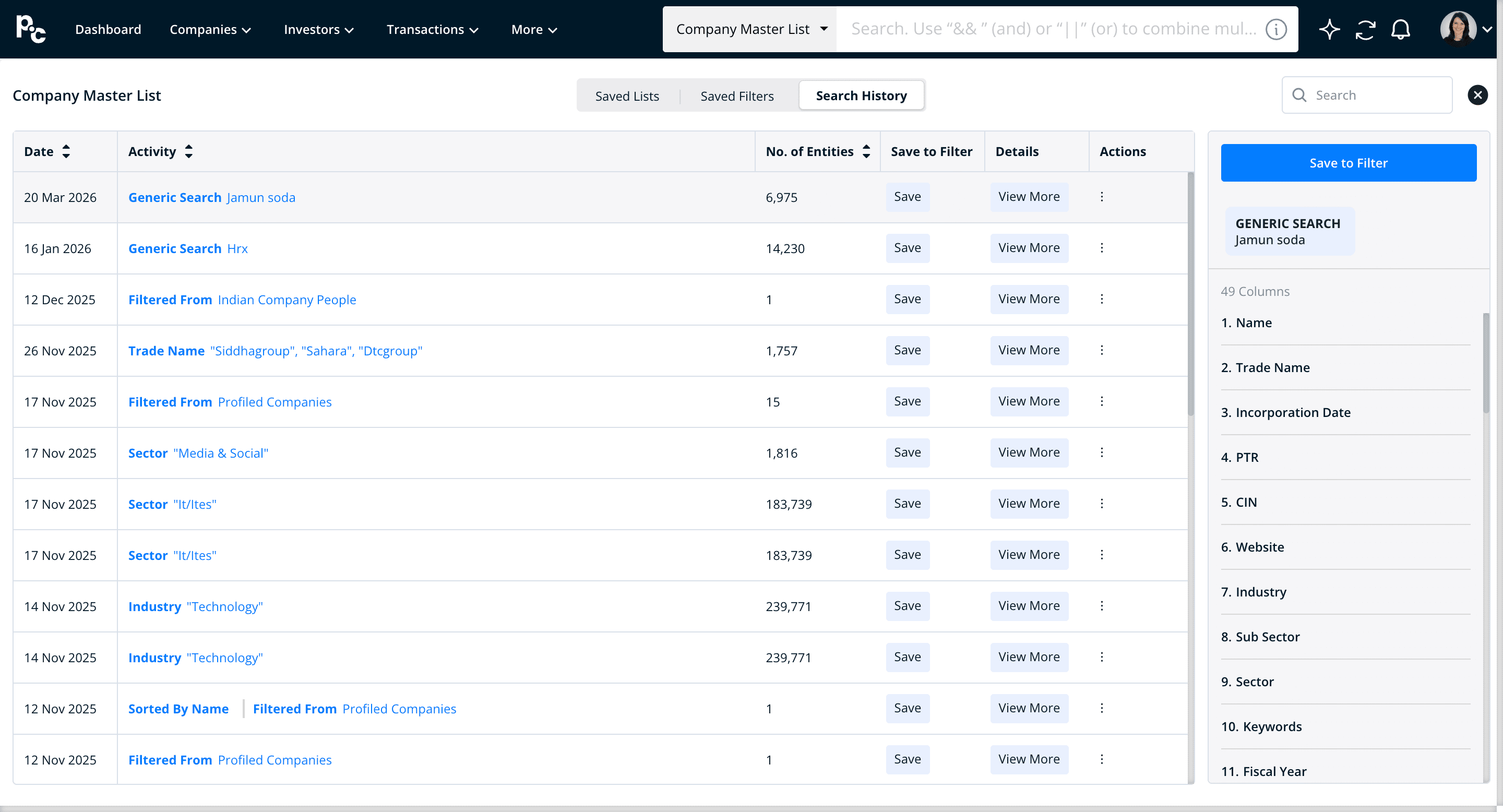The image size is (1503, 812).
Task: Save the Sorted By Name entry
Action: [x=908, y=708]
